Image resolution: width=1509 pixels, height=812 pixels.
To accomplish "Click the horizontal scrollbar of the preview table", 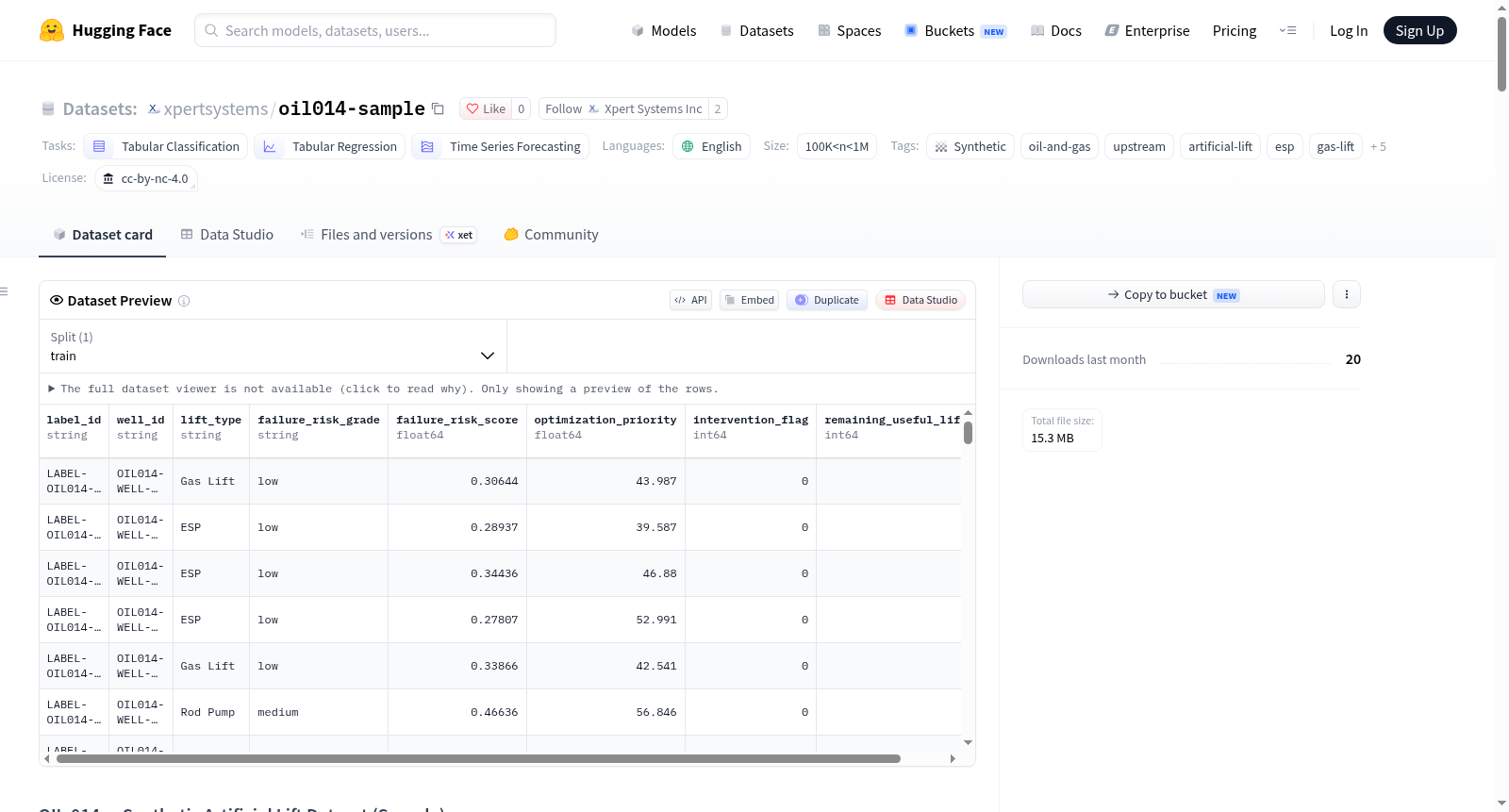I will (478, 758).
